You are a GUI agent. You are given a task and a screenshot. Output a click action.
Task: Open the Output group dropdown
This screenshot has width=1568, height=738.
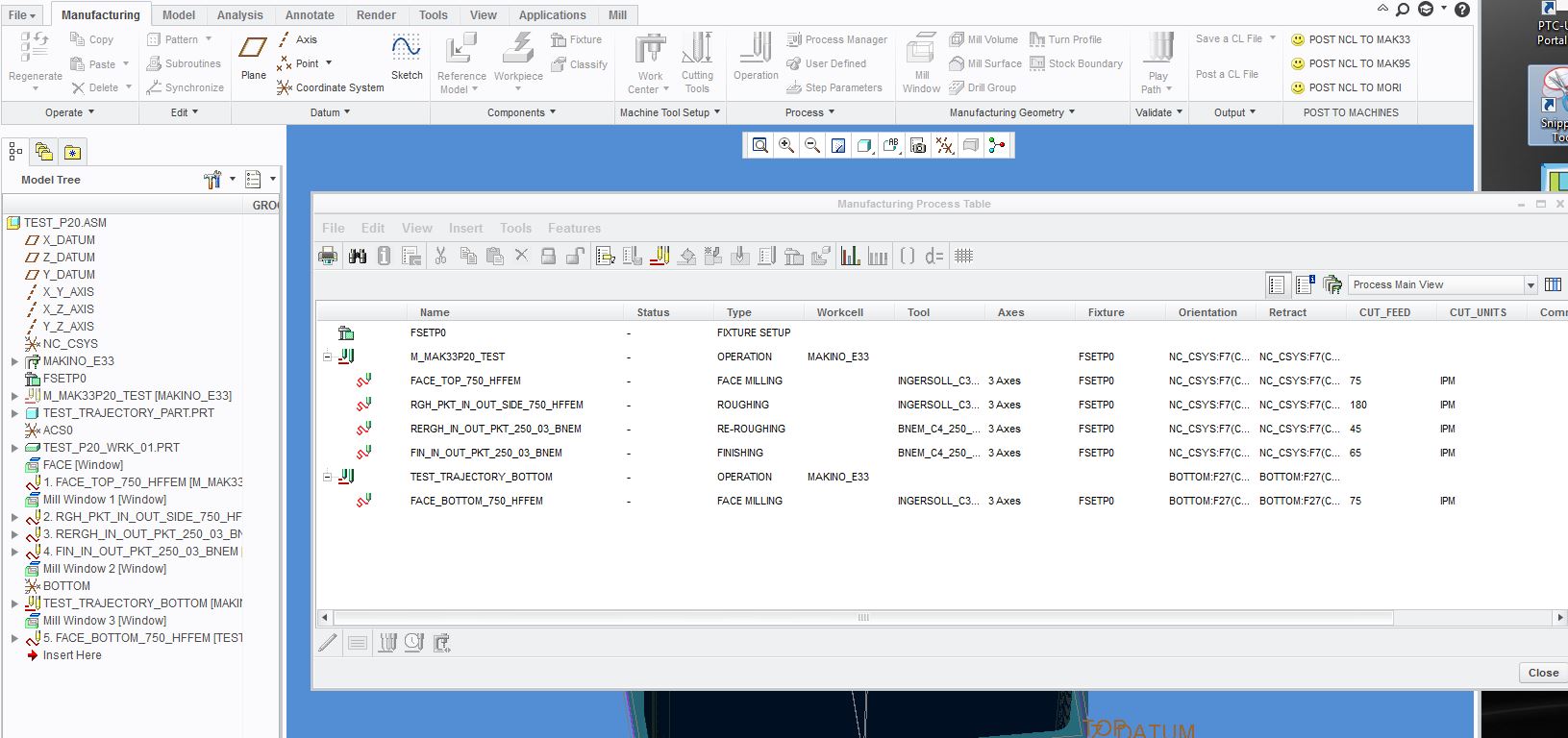click(1234, 112)
